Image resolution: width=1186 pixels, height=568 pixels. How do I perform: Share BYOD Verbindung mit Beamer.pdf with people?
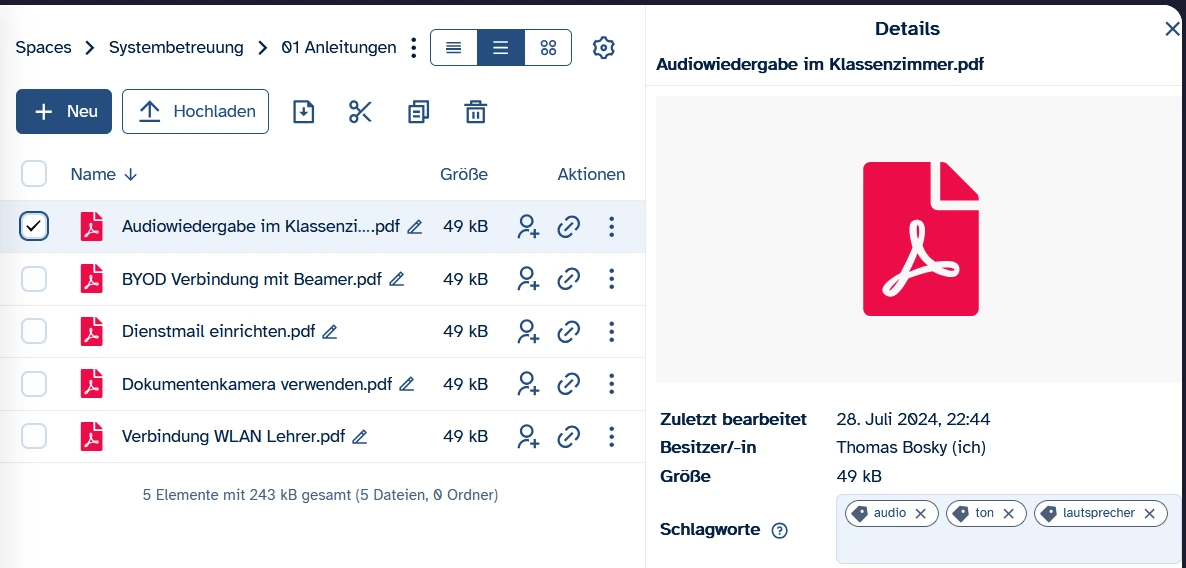528,279
